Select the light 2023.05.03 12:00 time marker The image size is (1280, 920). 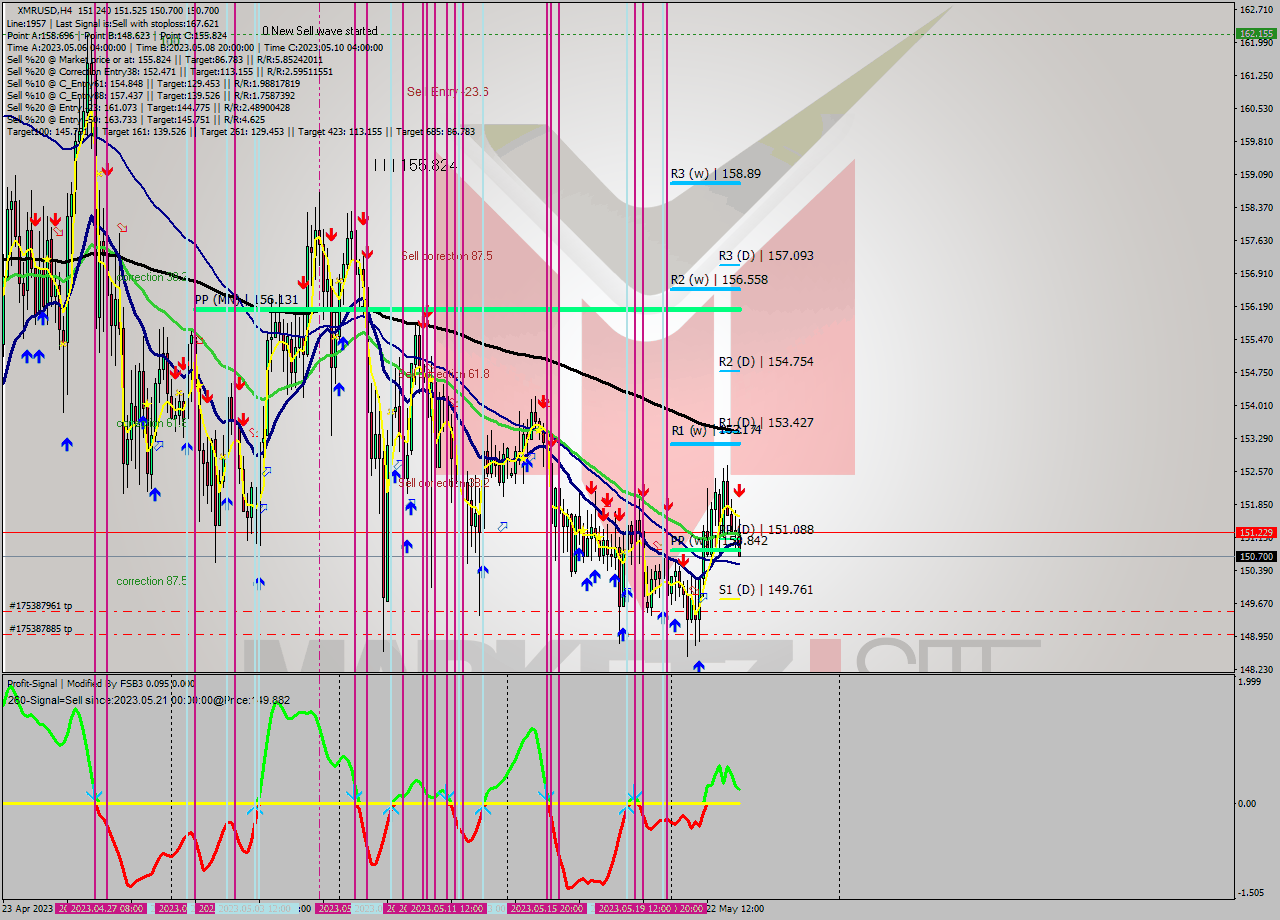pyautogui.click(x=256, y=908)
